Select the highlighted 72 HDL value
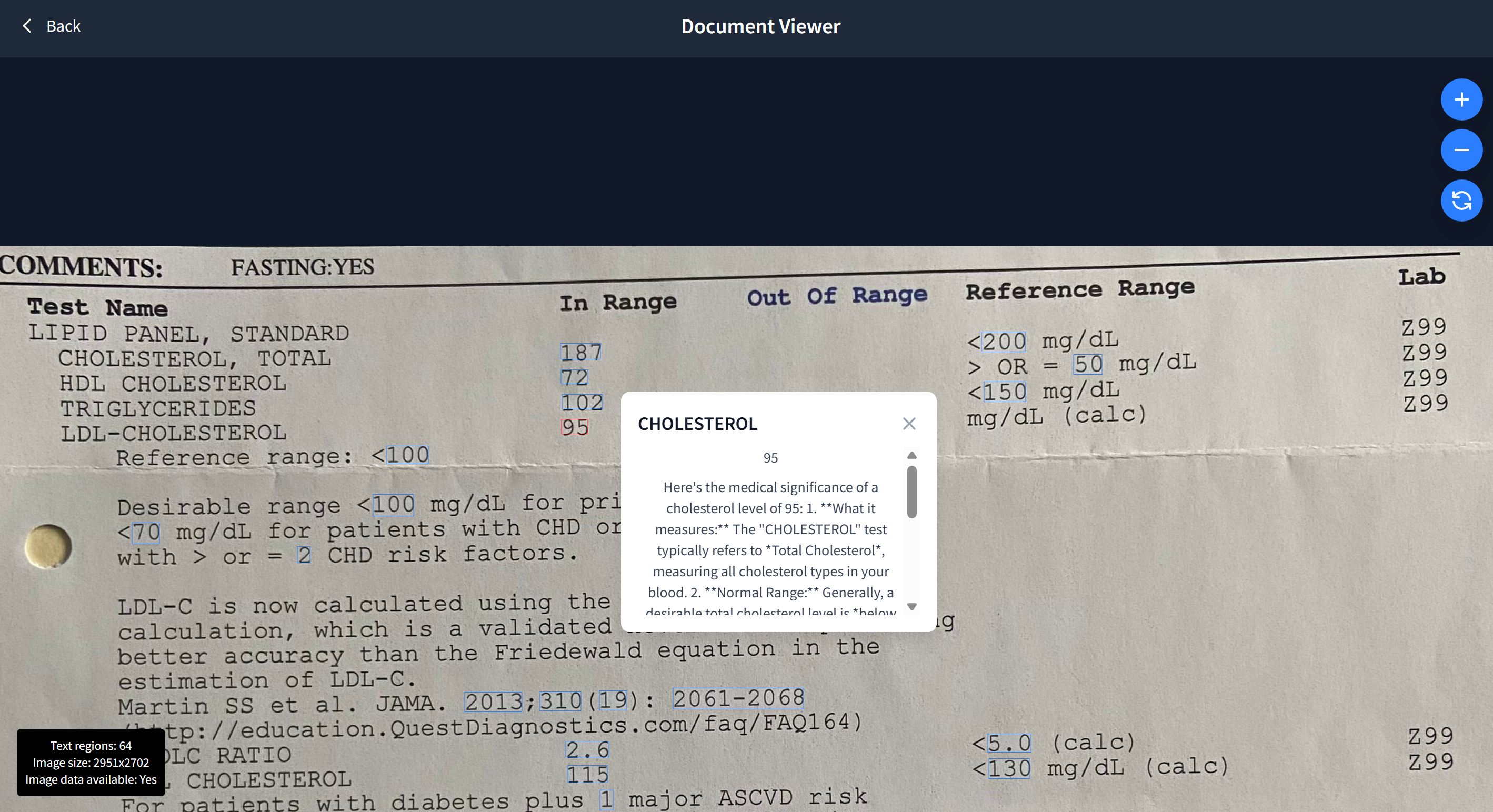1493x812 pixels. tap(574, 377)
